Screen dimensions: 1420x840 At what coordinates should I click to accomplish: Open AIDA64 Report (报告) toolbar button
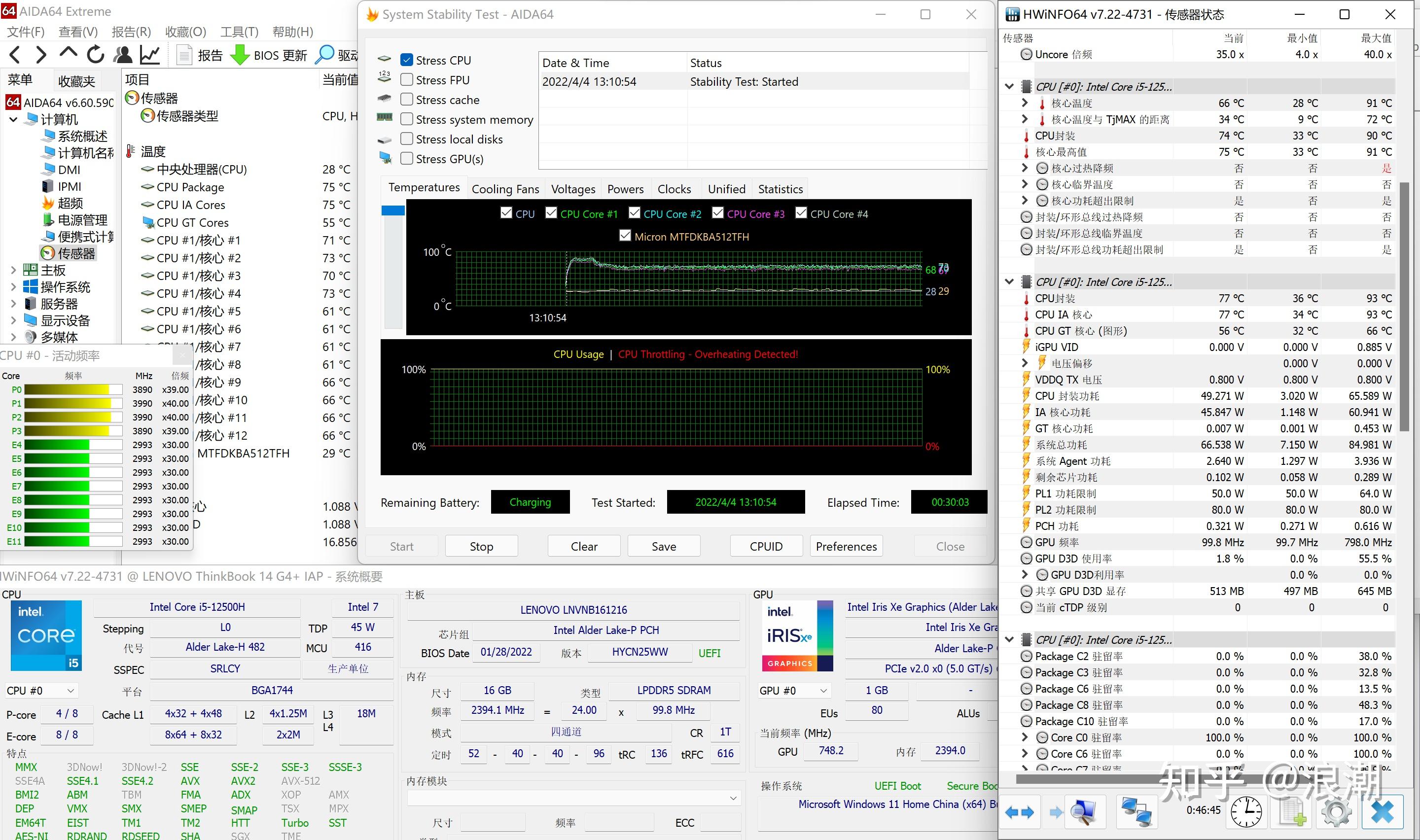pyautogui.click(x=199, y=55)
